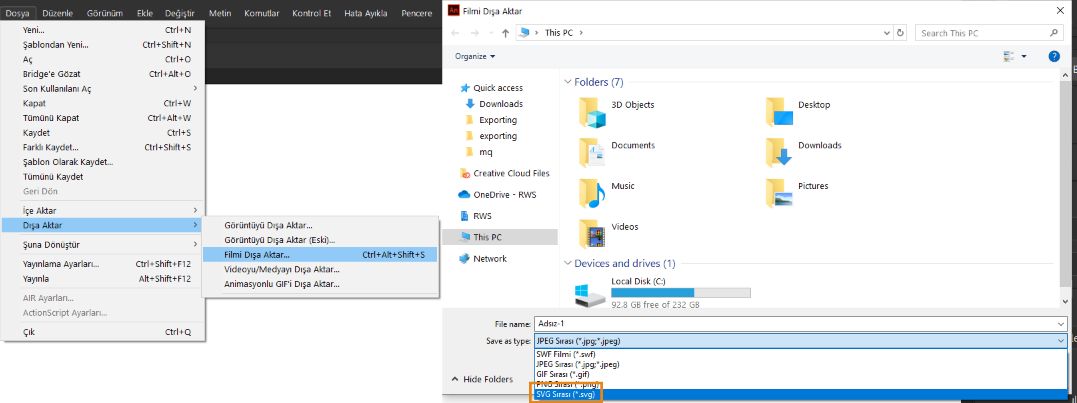Open the Ekle menu
This screenshot has height=403, width=1077.
point(145,13)
